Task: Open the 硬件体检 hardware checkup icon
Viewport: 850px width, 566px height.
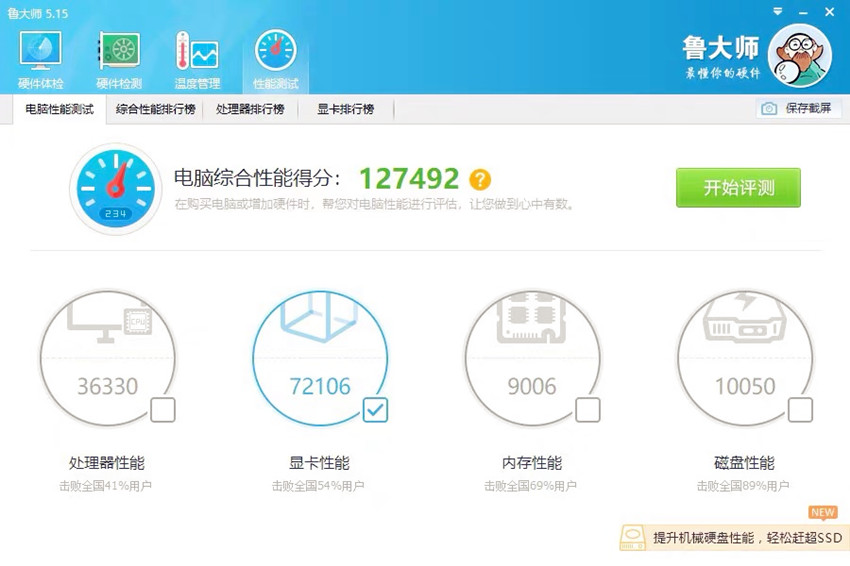Action: 41,59
